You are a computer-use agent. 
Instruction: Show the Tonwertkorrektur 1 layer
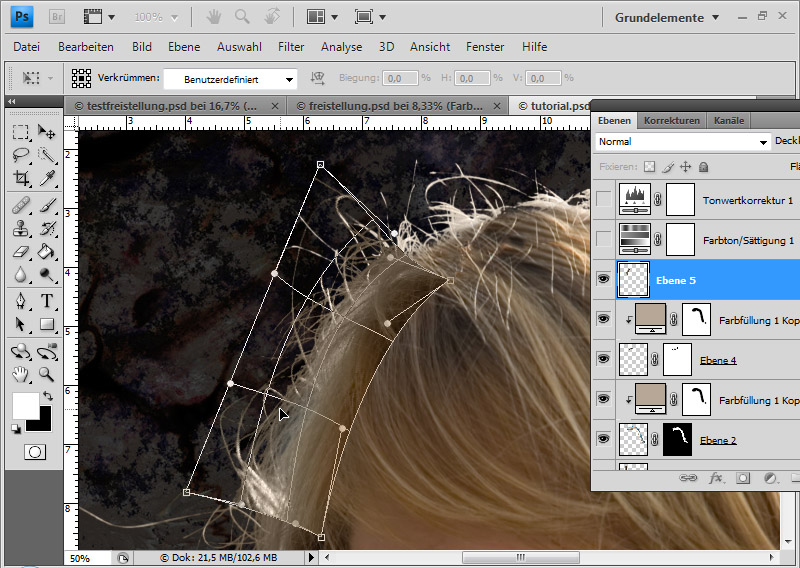603,200
